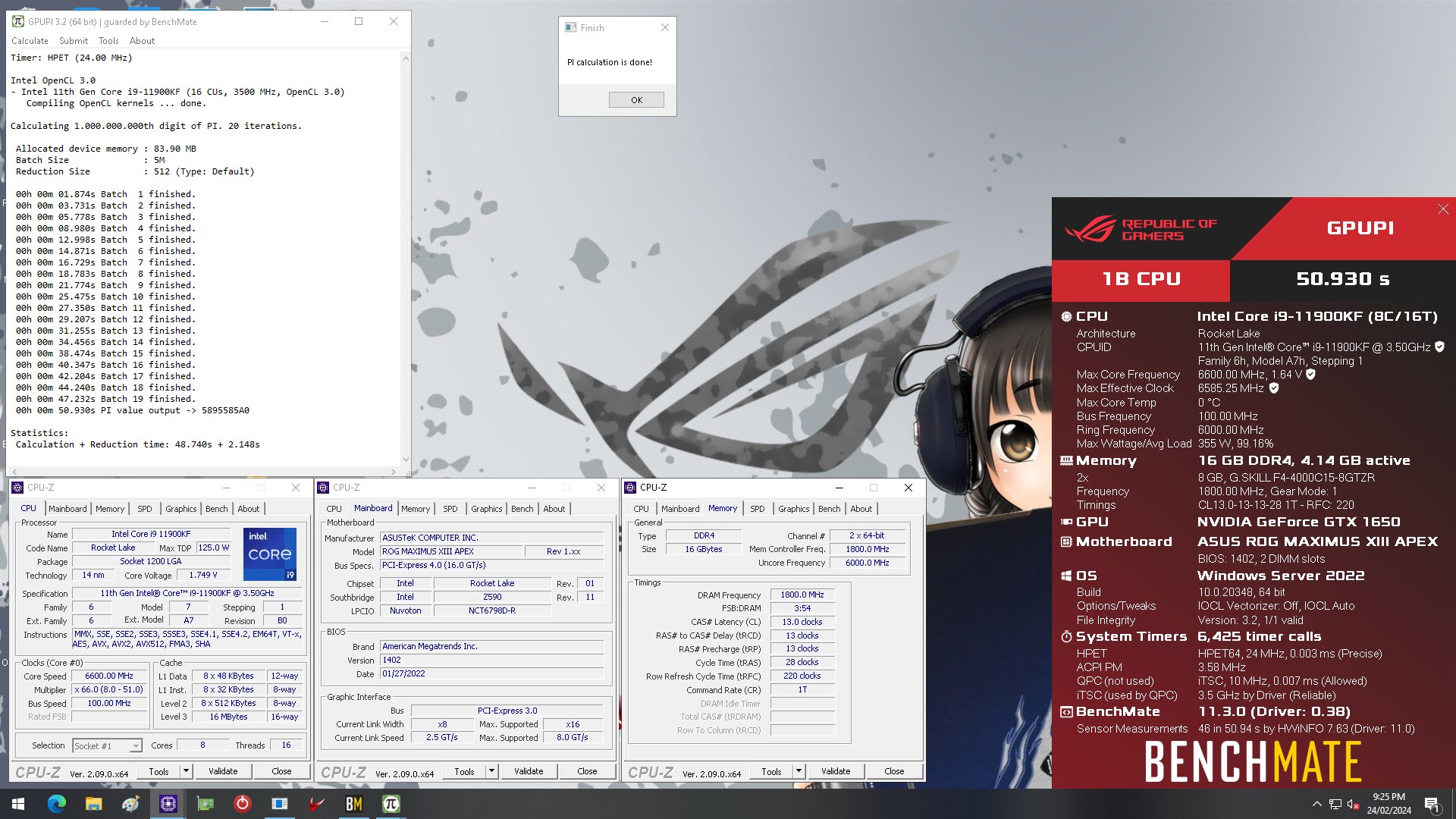
Task: Click the 13.0 clocks CAS Latency value
Action: [x=802, y=622]
